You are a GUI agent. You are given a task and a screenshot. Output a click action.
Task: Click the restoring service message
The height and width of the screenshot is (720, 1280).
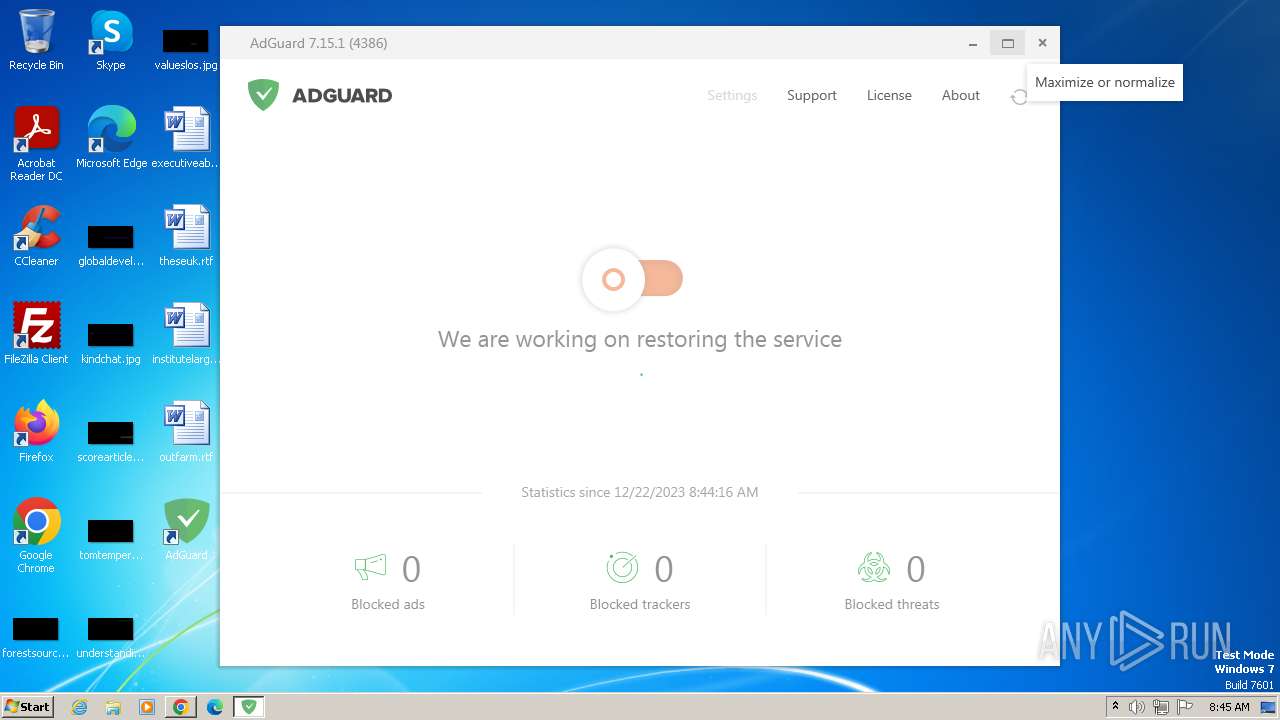click(640, 339)
